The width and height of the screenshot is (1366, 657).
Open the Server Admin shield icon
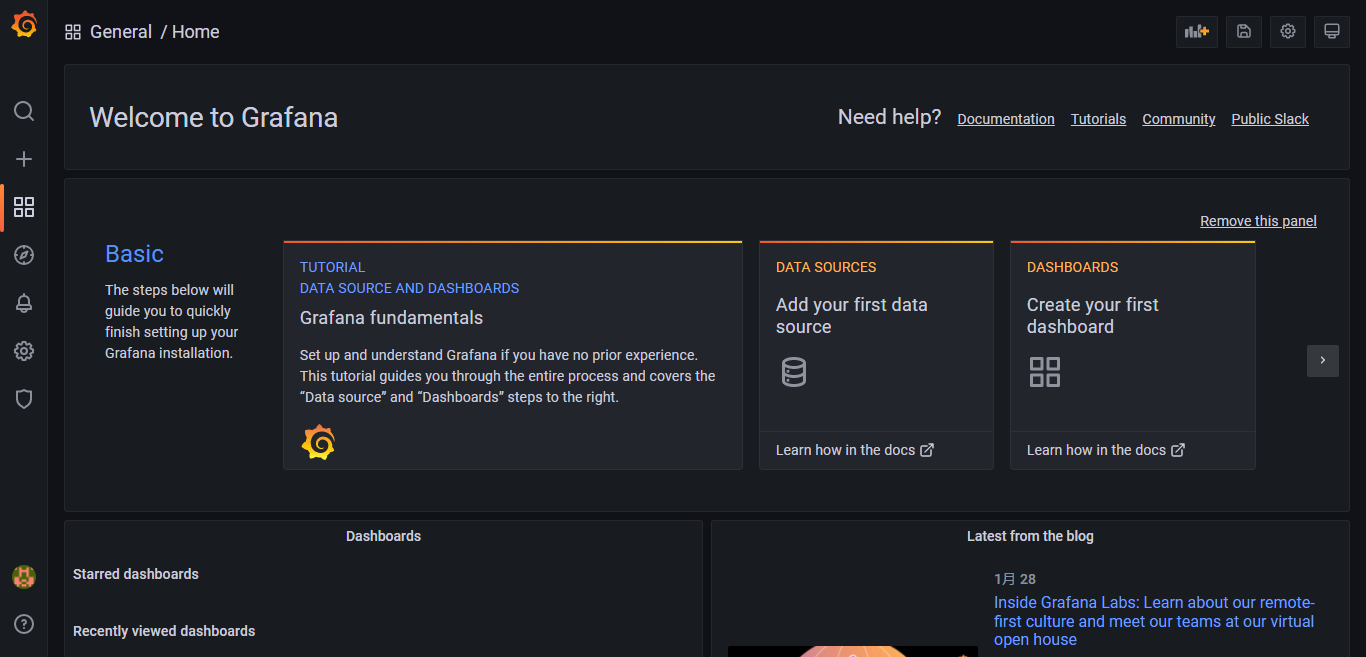pyautogui.click(x=24, y=399)
